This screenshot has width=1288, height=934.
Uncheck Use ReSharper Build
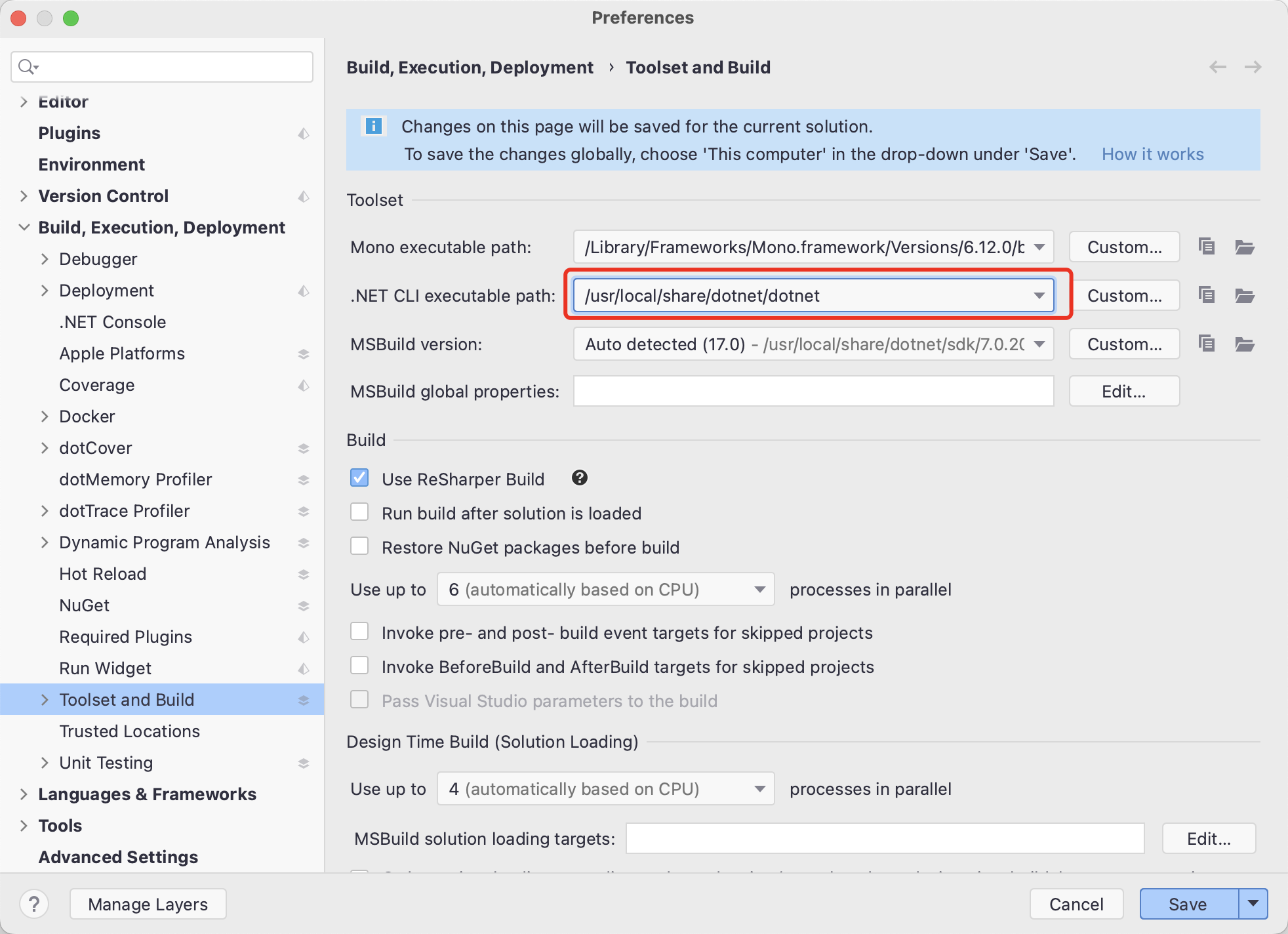pyautogui.click(x=359, y=477)
